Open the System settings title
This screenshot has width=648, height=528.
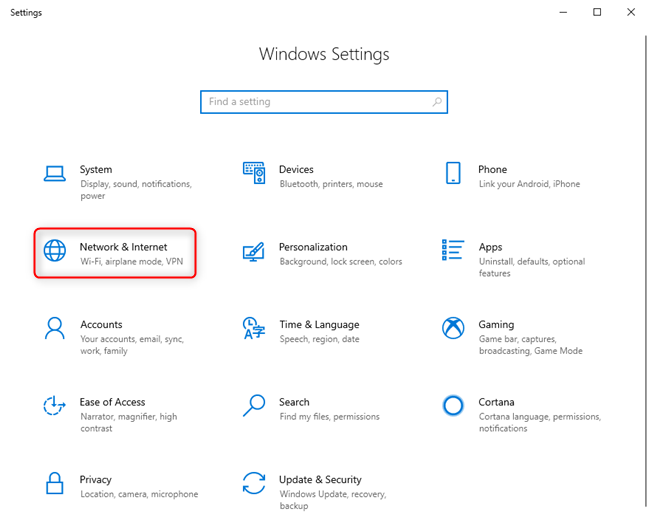[x=96, y=169]
